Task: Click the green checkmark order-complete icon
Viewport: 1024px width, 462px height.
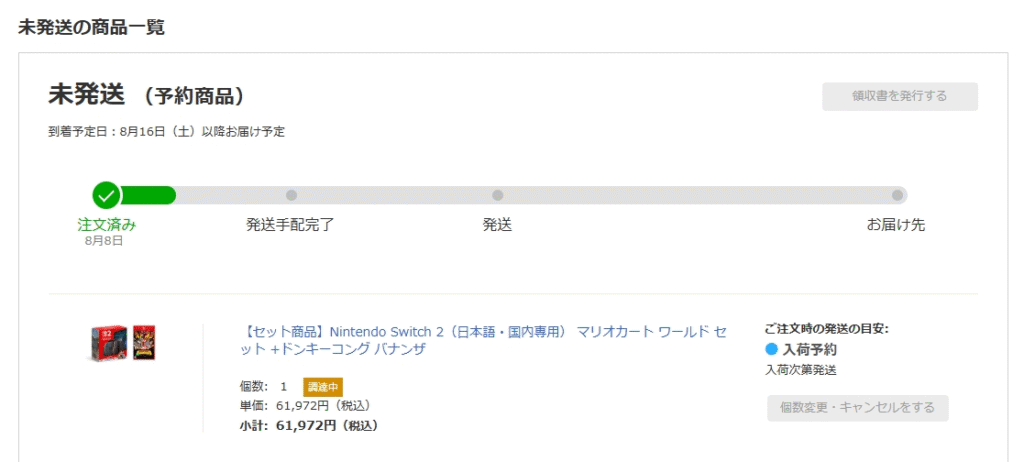Action: tap(106, 195)
